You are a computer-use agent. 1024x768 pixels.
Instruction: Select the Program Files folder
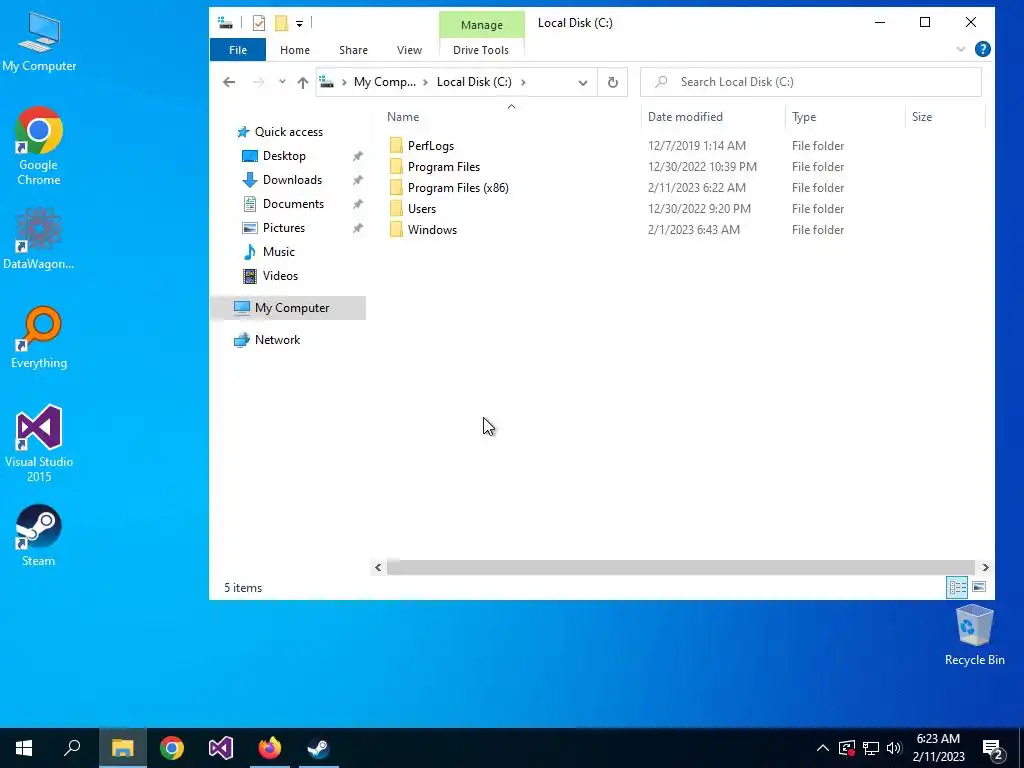(x=443, y=167)
